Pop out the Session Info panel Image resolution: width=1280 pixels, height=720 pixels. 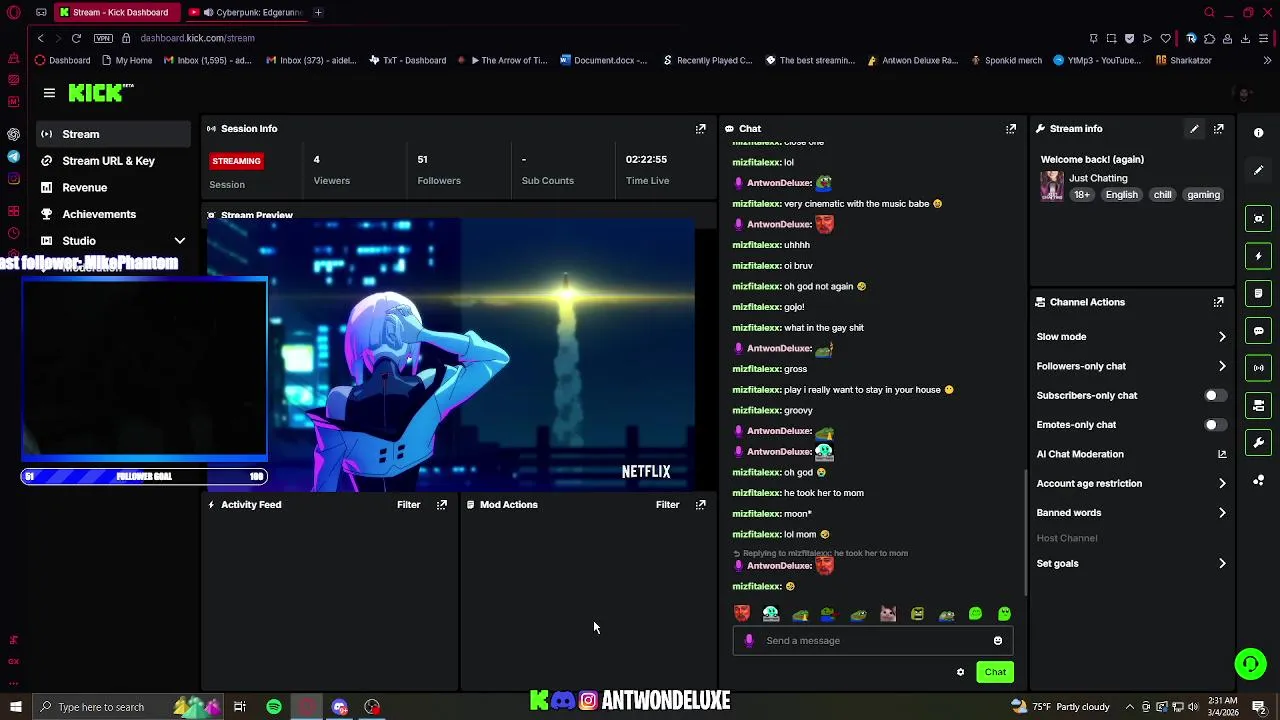click(x=701, y=129)
